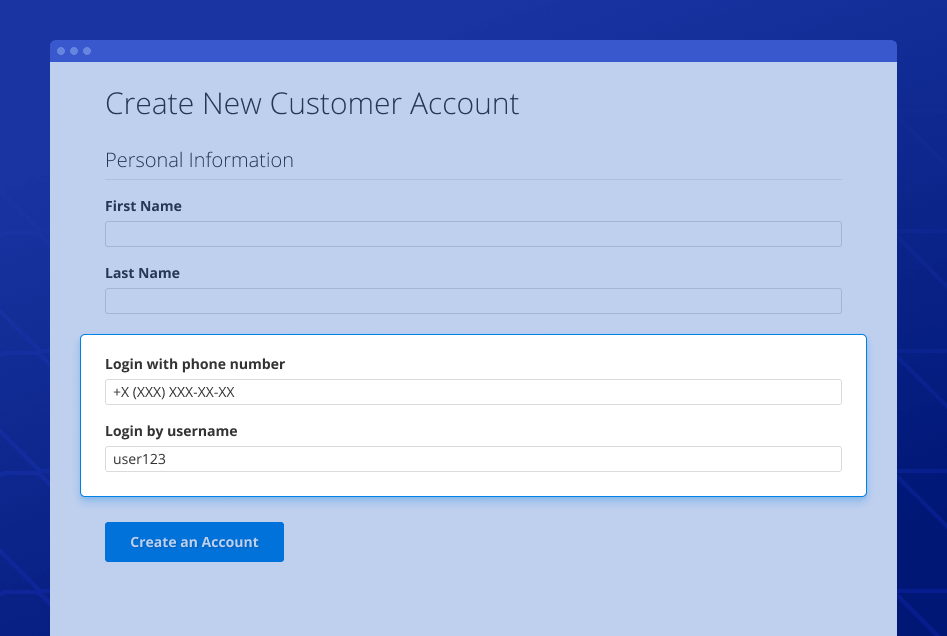This screenshot has height=636, width=947.
Task: Click the middle window dot in title bar
Action: pyautogui.click(x=74, y=51)
